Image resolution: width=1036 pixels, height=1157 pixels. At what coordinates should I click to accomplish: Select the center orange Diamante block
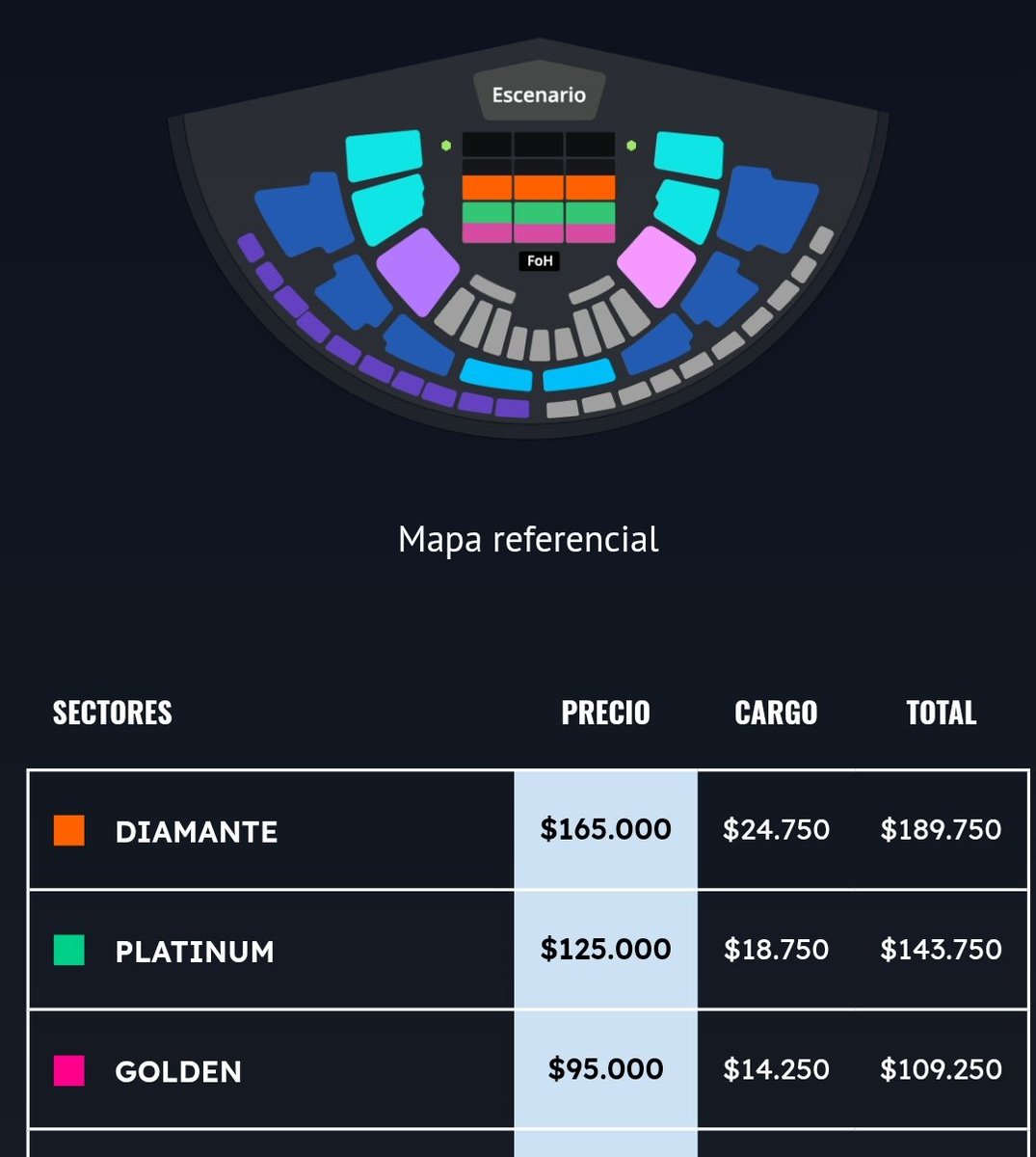pyautogui.click(x=539, y=187)
